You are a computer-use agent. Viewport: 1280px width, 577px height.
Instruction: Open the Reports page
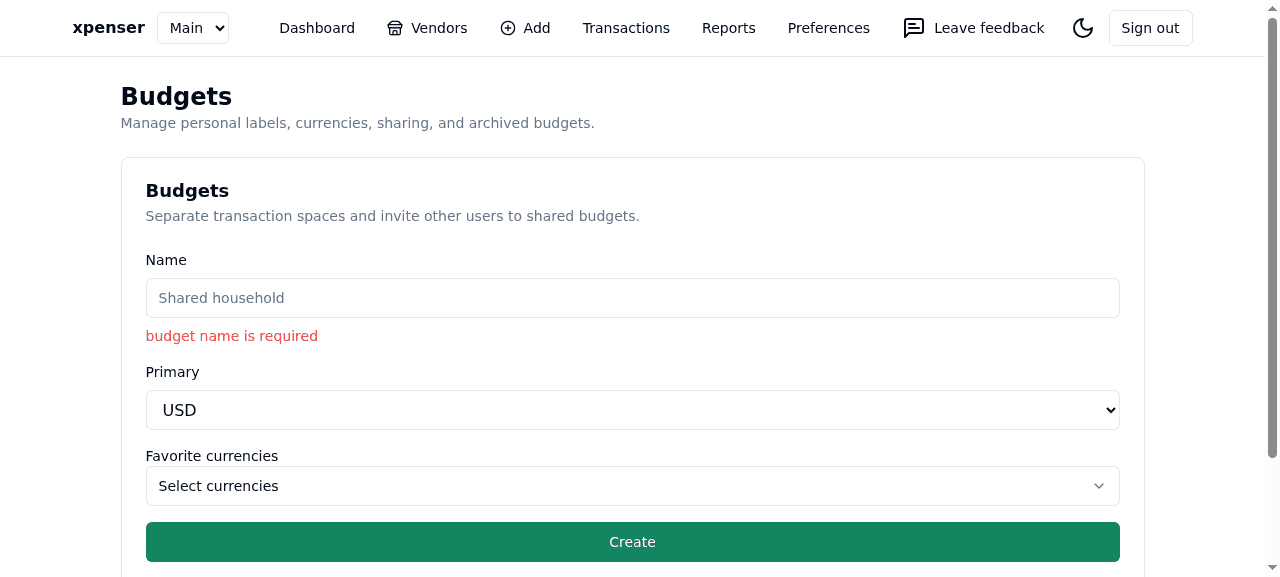pyautogui.click(x=729, y=28)
